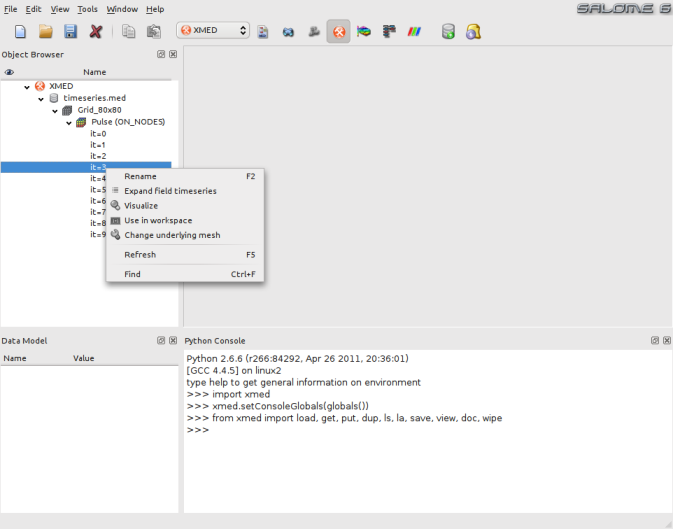The width and height of the screenshot is (673, 529).
Task: Open a study with the folder icon
Action: tap(45, 31)
